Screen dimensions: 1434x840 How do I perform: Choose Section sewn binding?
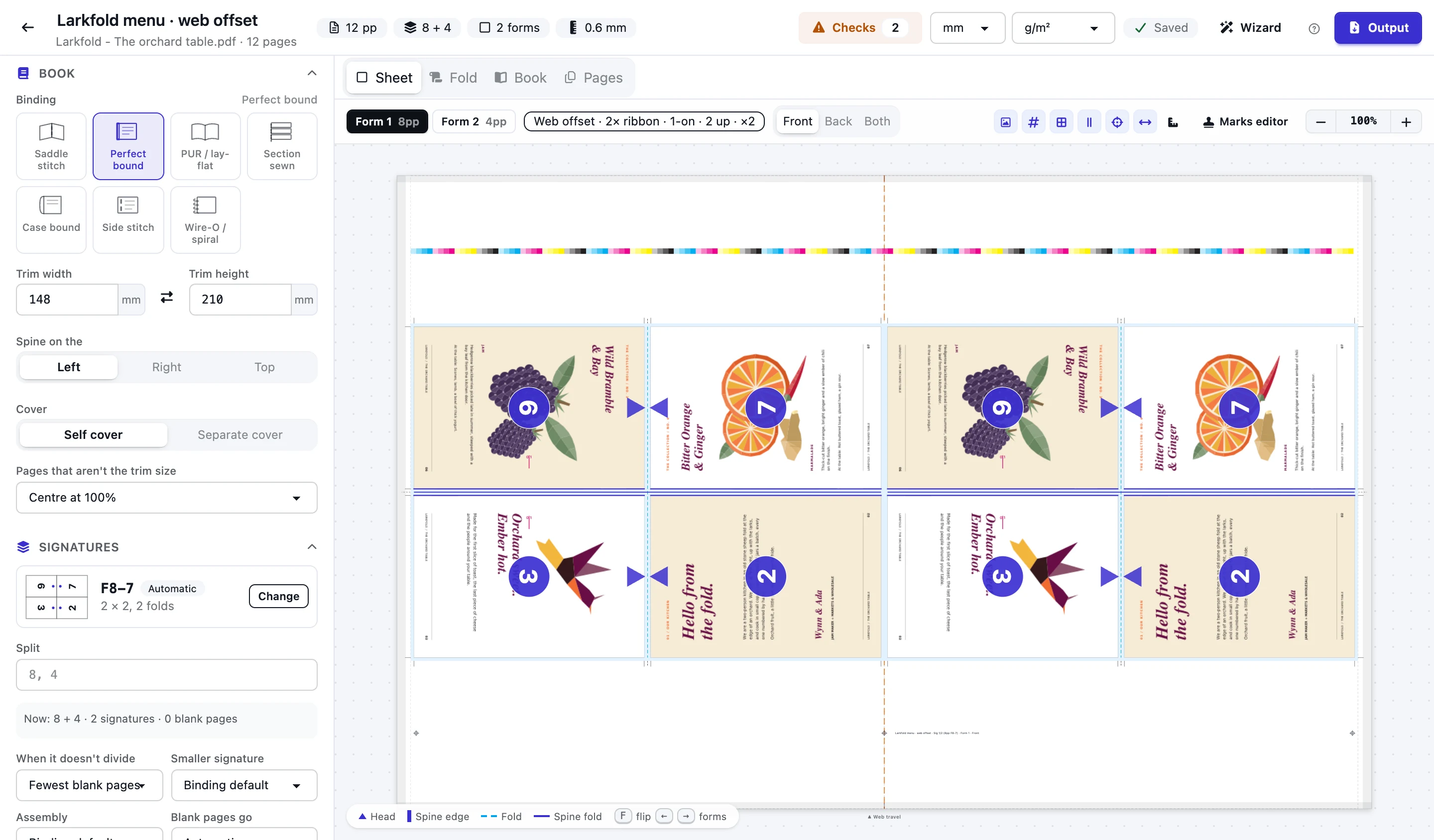pyautogui.click(x=282, y=146)
